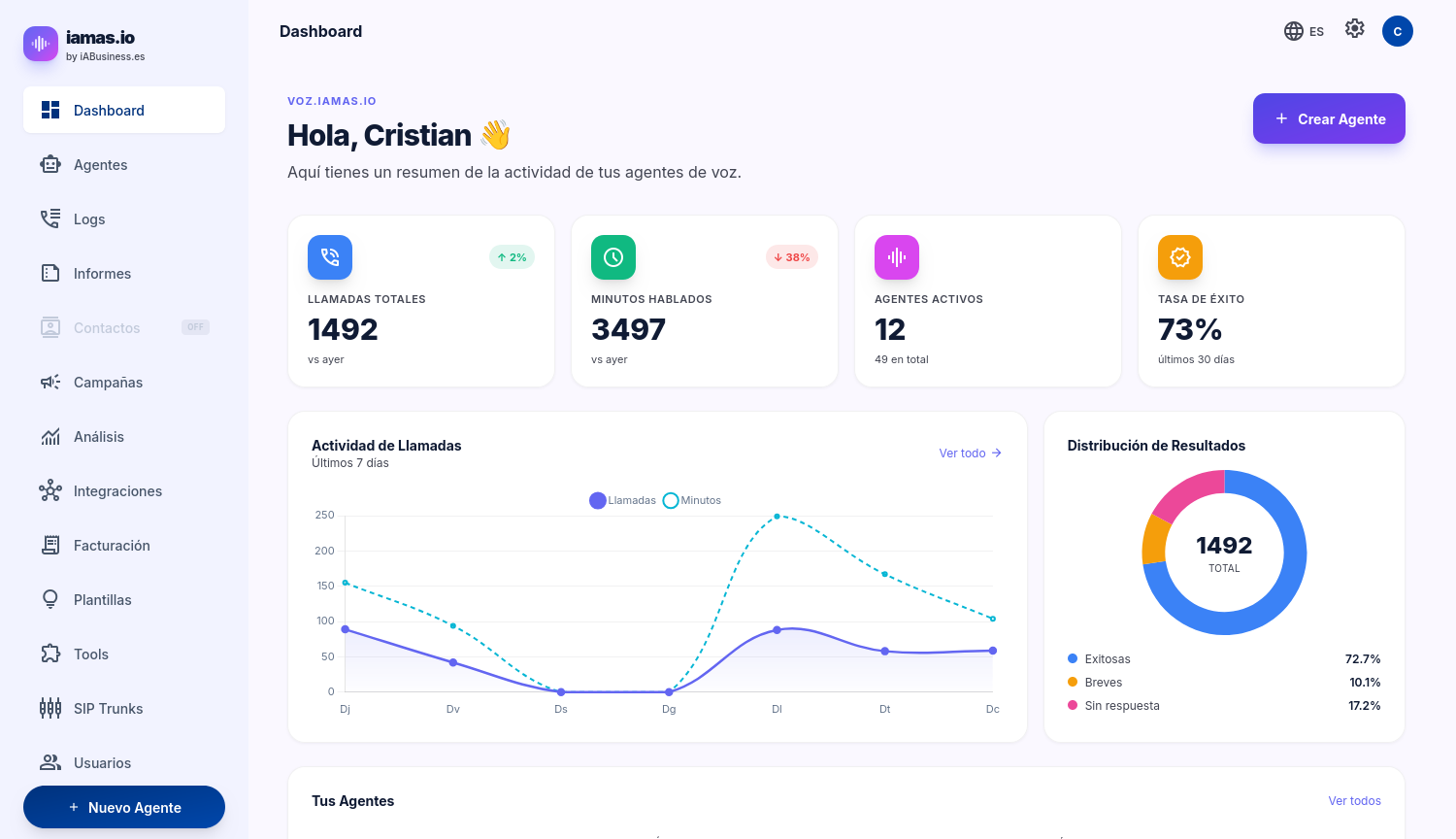Click the Nuevo Agente button

124,807
